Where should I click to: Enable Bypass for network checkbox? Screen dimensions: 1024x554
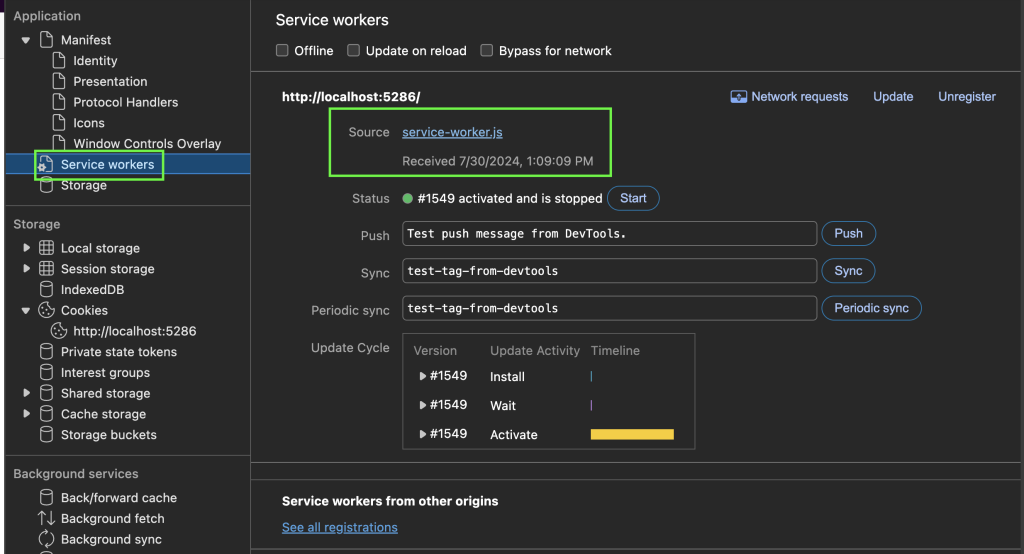tap(487, 50)
